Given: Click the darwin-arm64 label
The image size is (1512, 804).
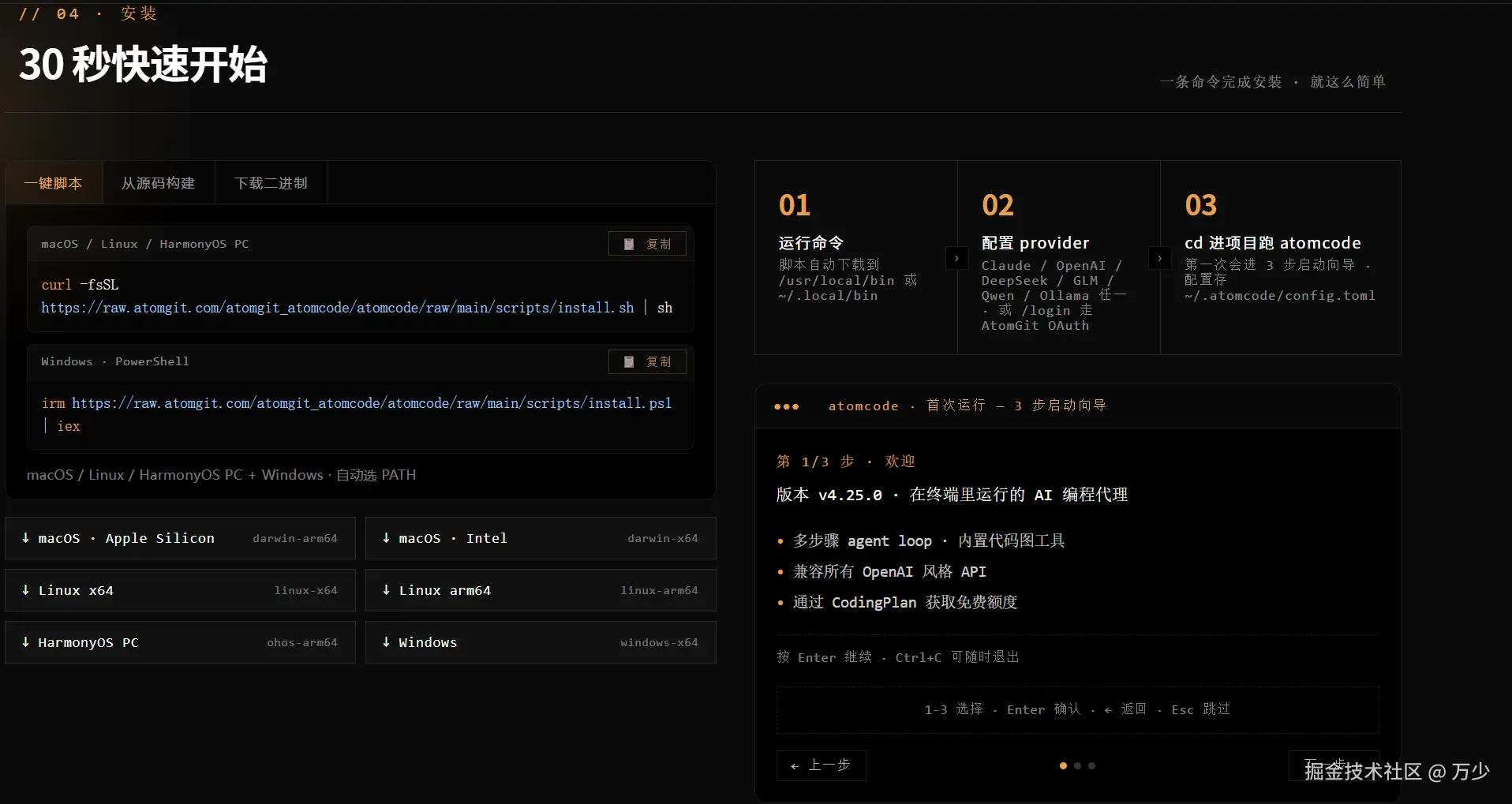Looking at the screenshot, I should pyautogui.click(x=295, y=538).
